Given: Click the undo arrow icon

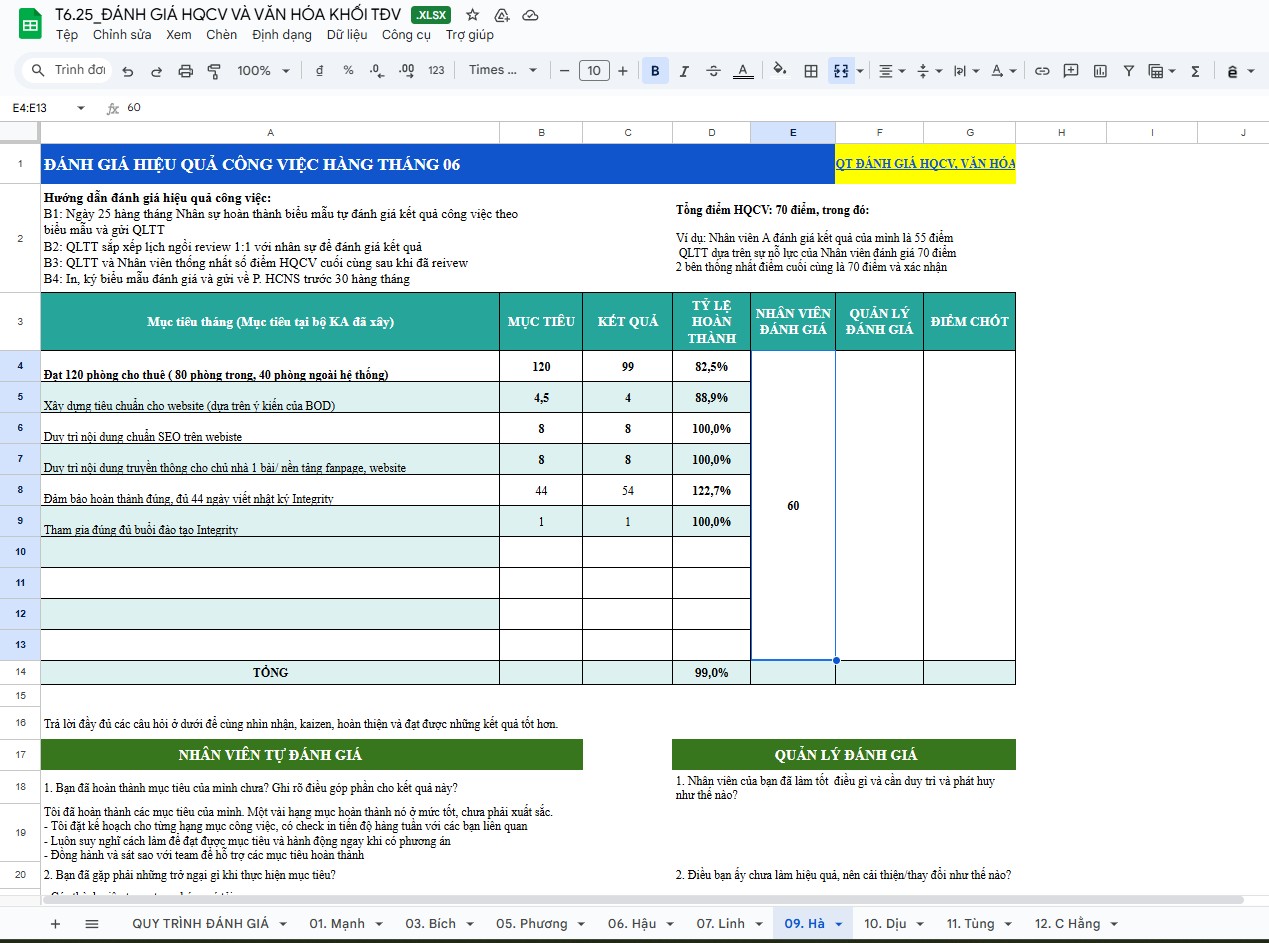Looking at the screenshot, I should [127, 71].
